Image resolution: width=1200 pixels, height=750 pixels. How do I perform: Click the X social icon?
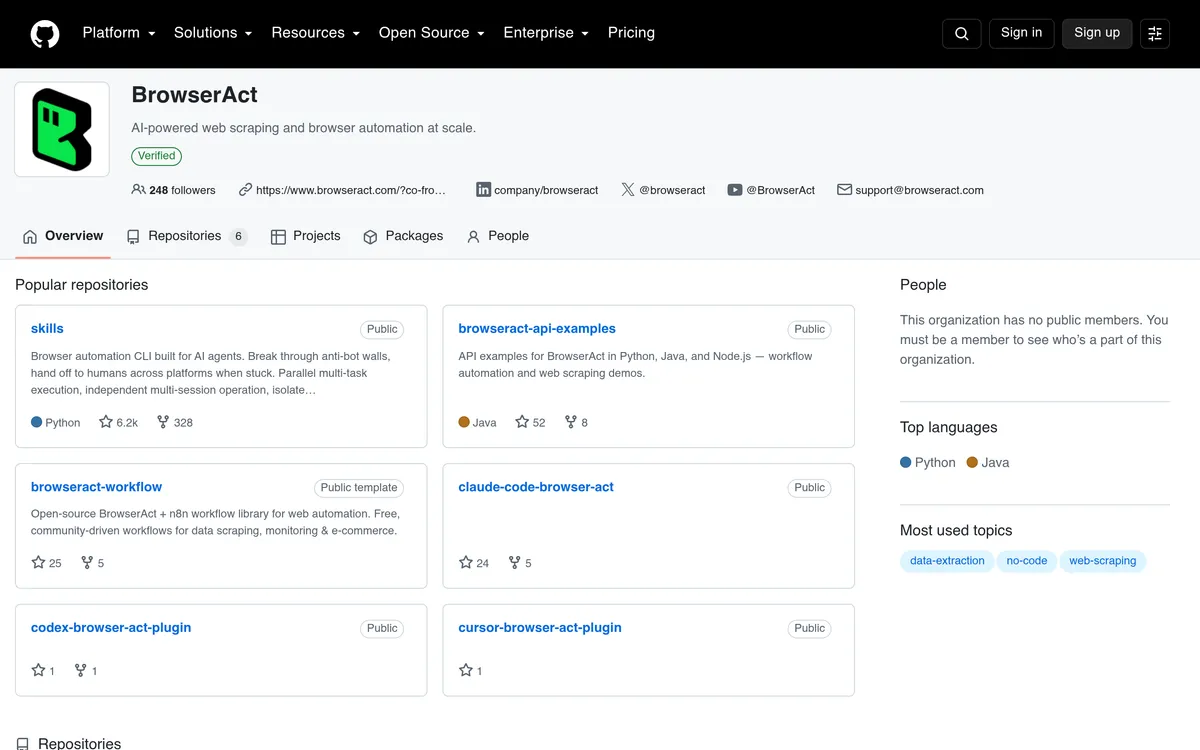coord(628,189)
